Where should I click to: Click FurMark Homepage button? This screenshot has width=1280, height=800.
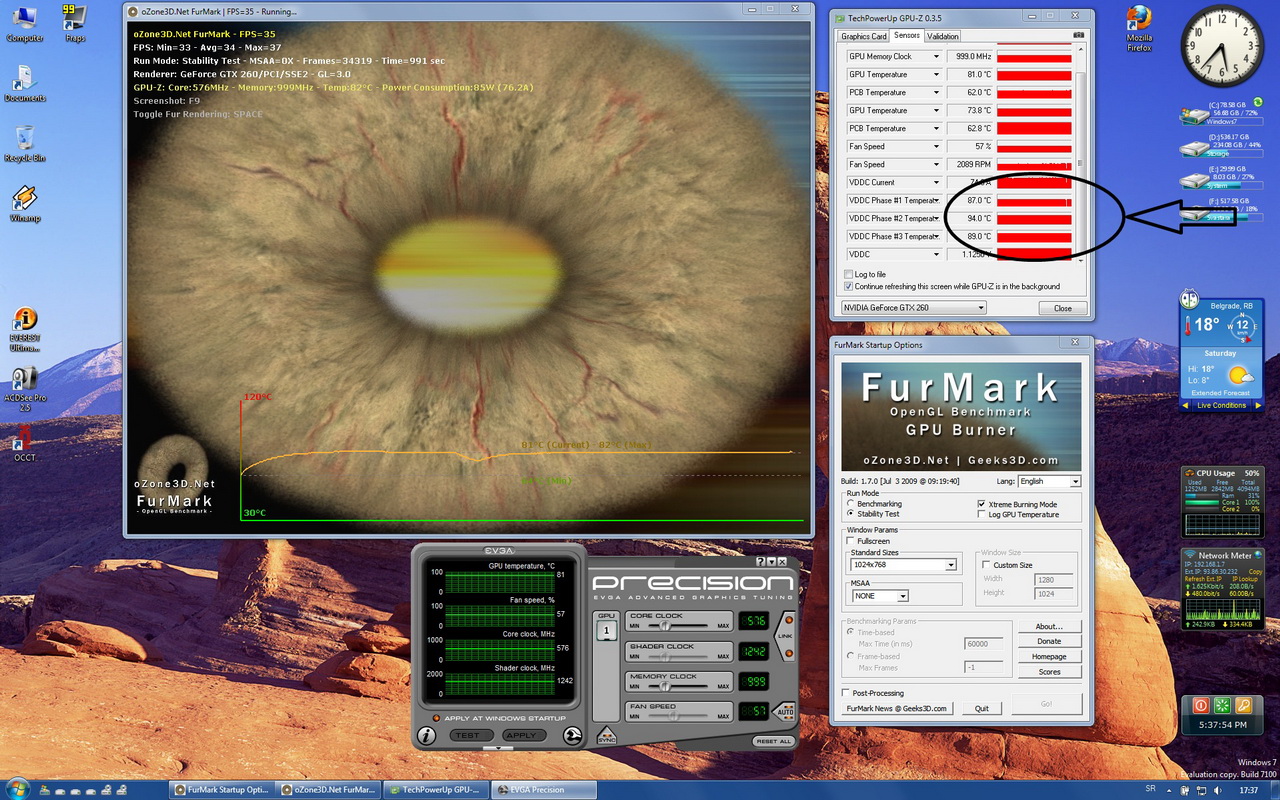click(x=1050, y=656)
